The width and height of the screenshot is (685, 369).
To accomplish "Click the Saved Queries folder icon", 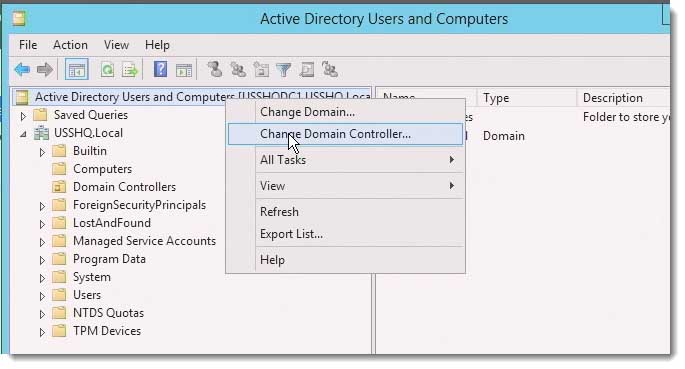I will click(40, 115).
